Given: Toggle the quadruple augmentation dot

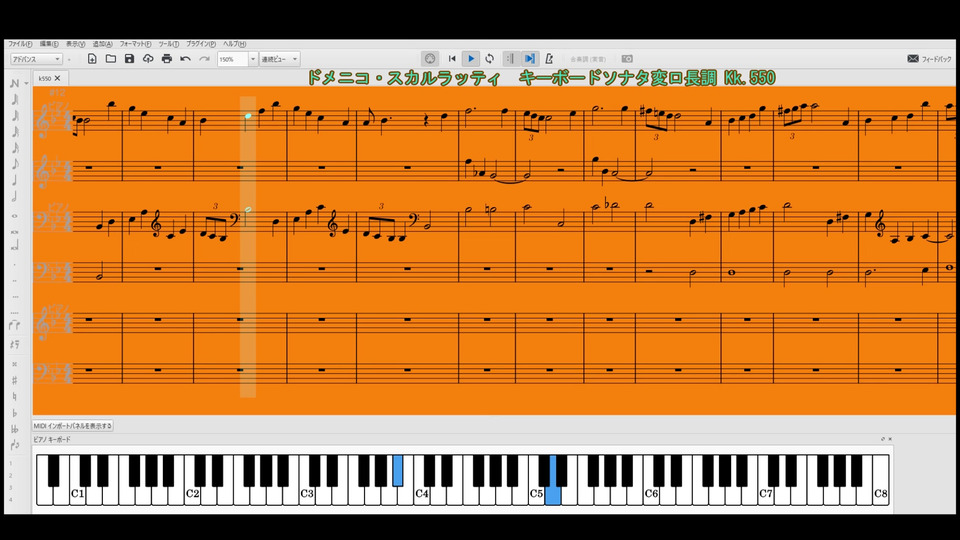Looking at the screenshot, I should click(x=15, y=312).
